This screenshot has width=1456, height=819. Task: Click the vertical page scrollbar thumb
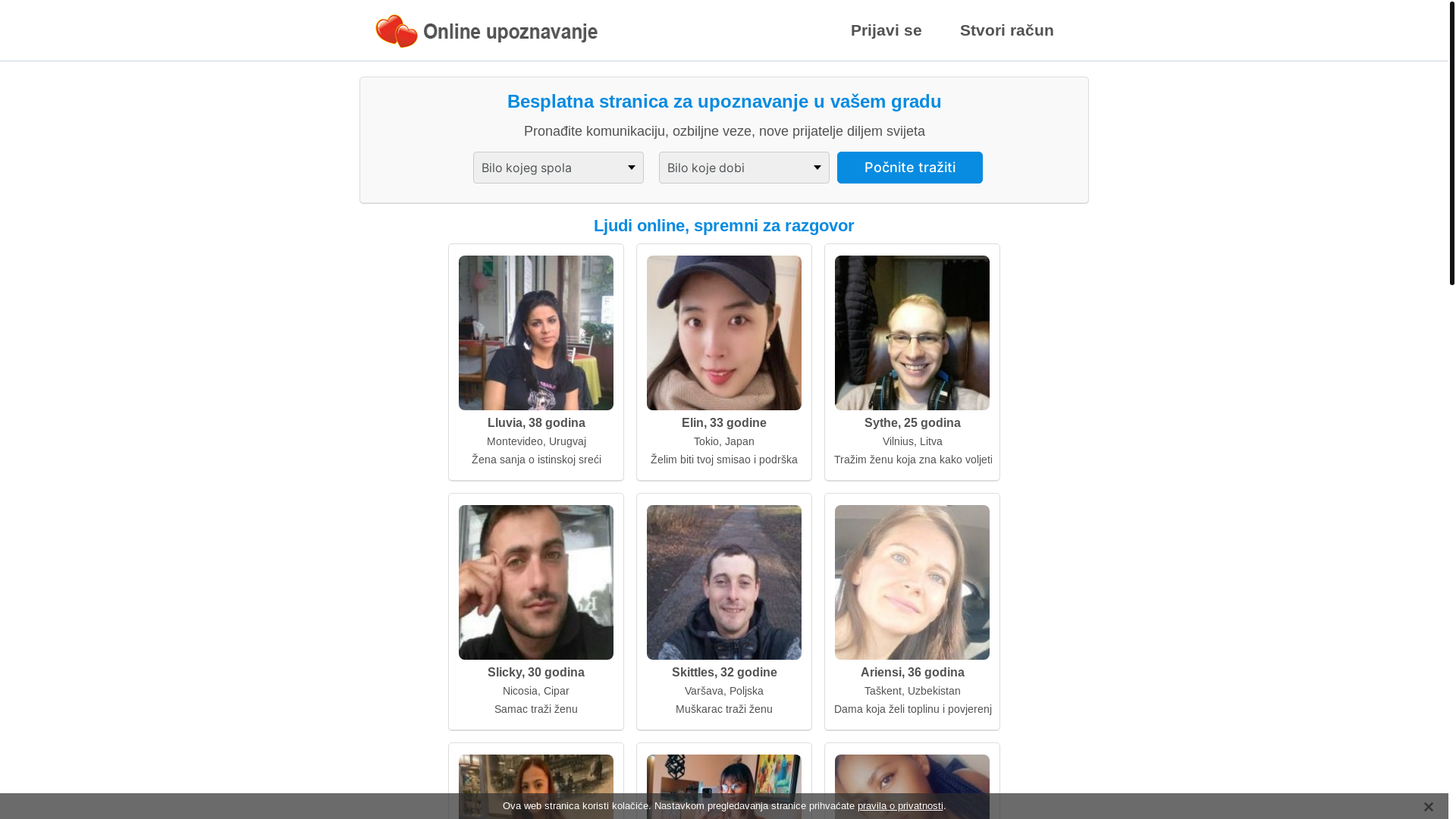(1452, 143)
